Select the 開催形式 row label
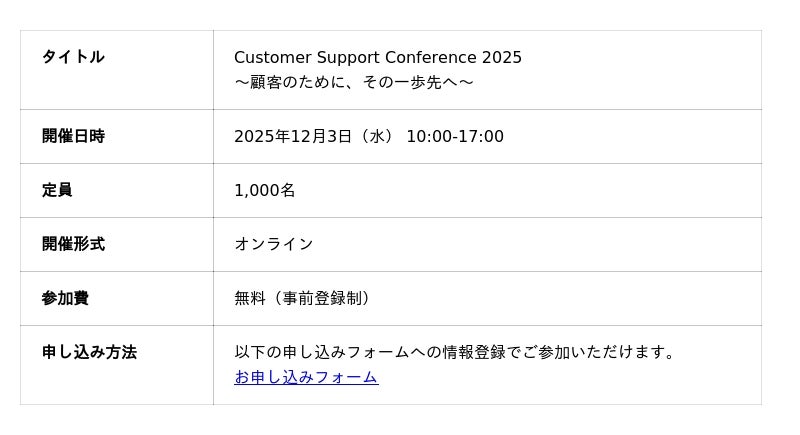This screenshot has height=435, width=800. 73,244
